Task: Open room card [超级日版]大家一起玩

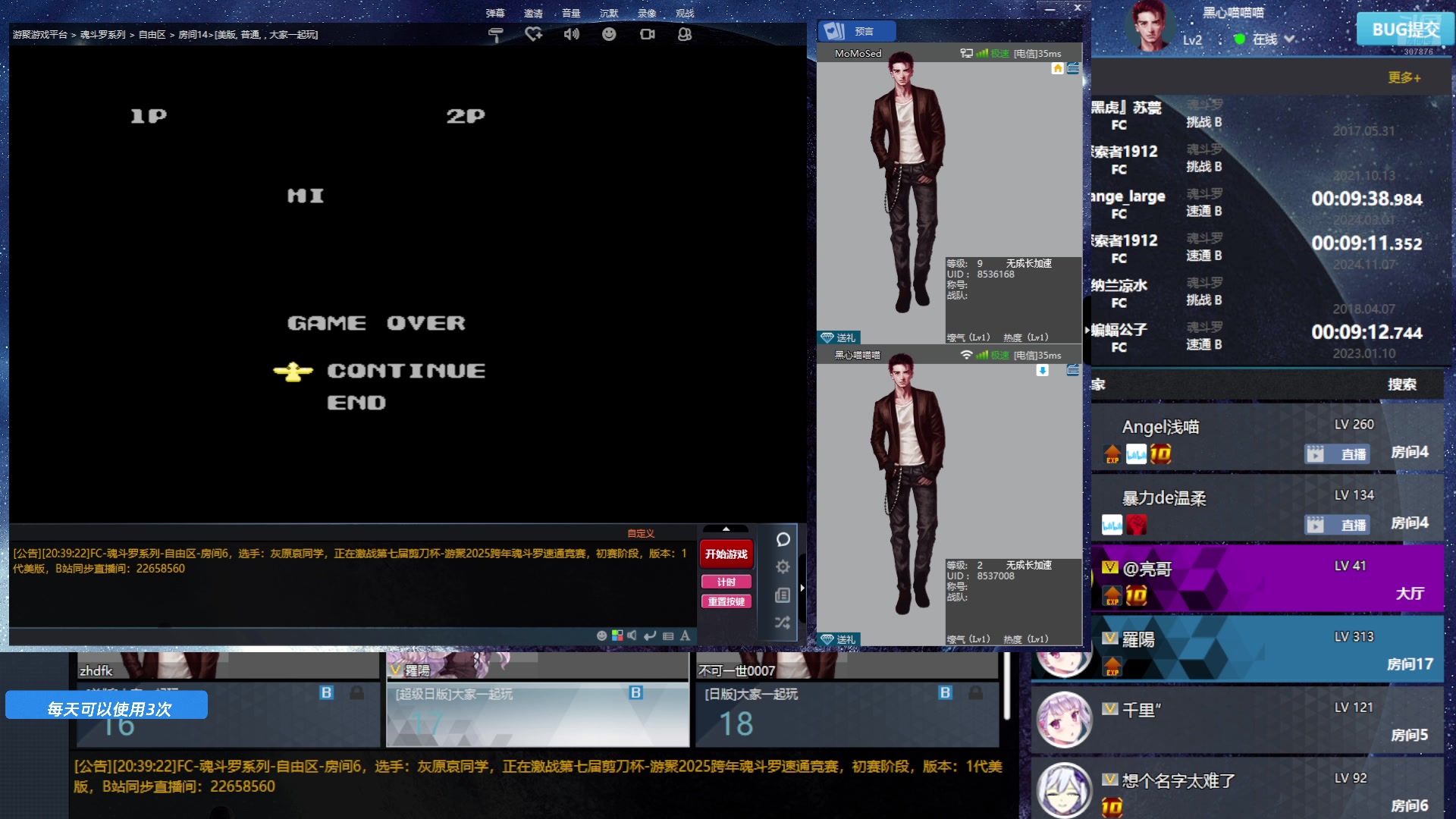Action: click(538, 714)
